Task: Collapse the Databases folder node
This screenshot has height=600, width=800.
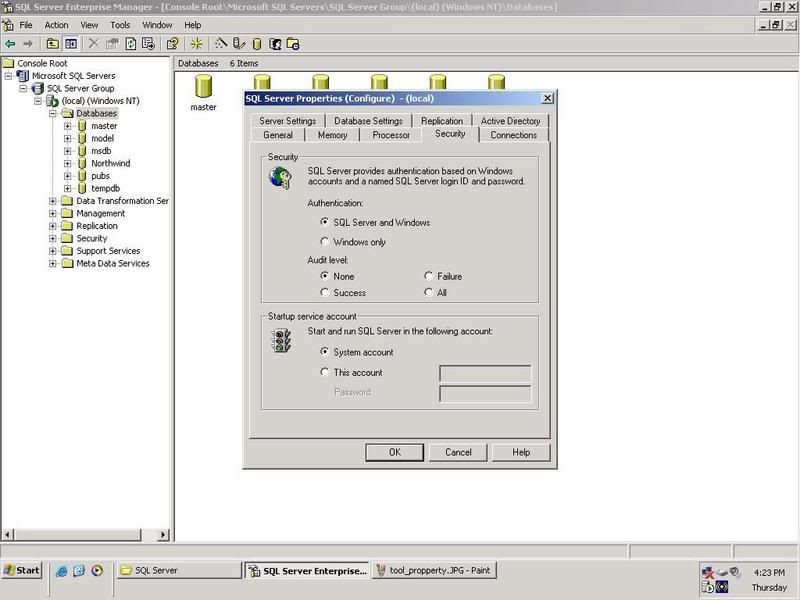Action: click(53, 113)
